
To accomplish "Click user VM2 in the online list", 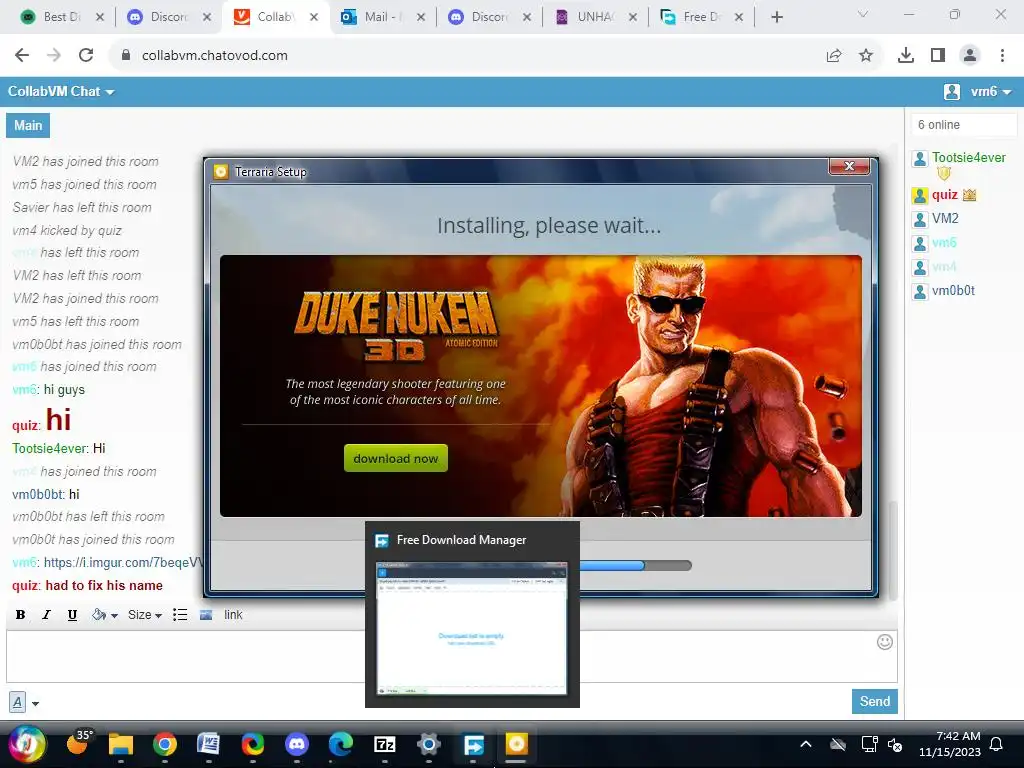I will pyautogui.click(x=945, y=218).
